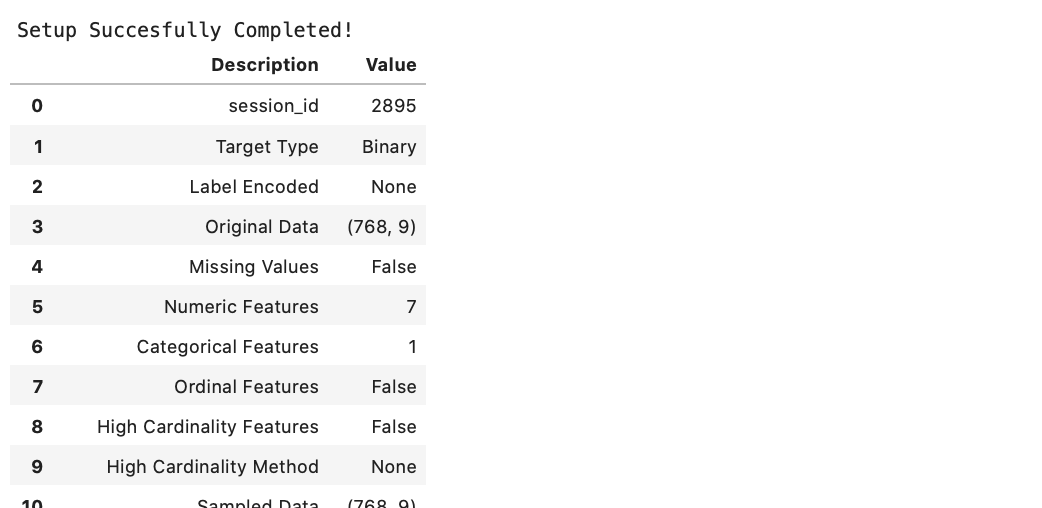Select the Ordinal Features description cell
This screenshot has width=1042, height=508.
tap(246, 387)
